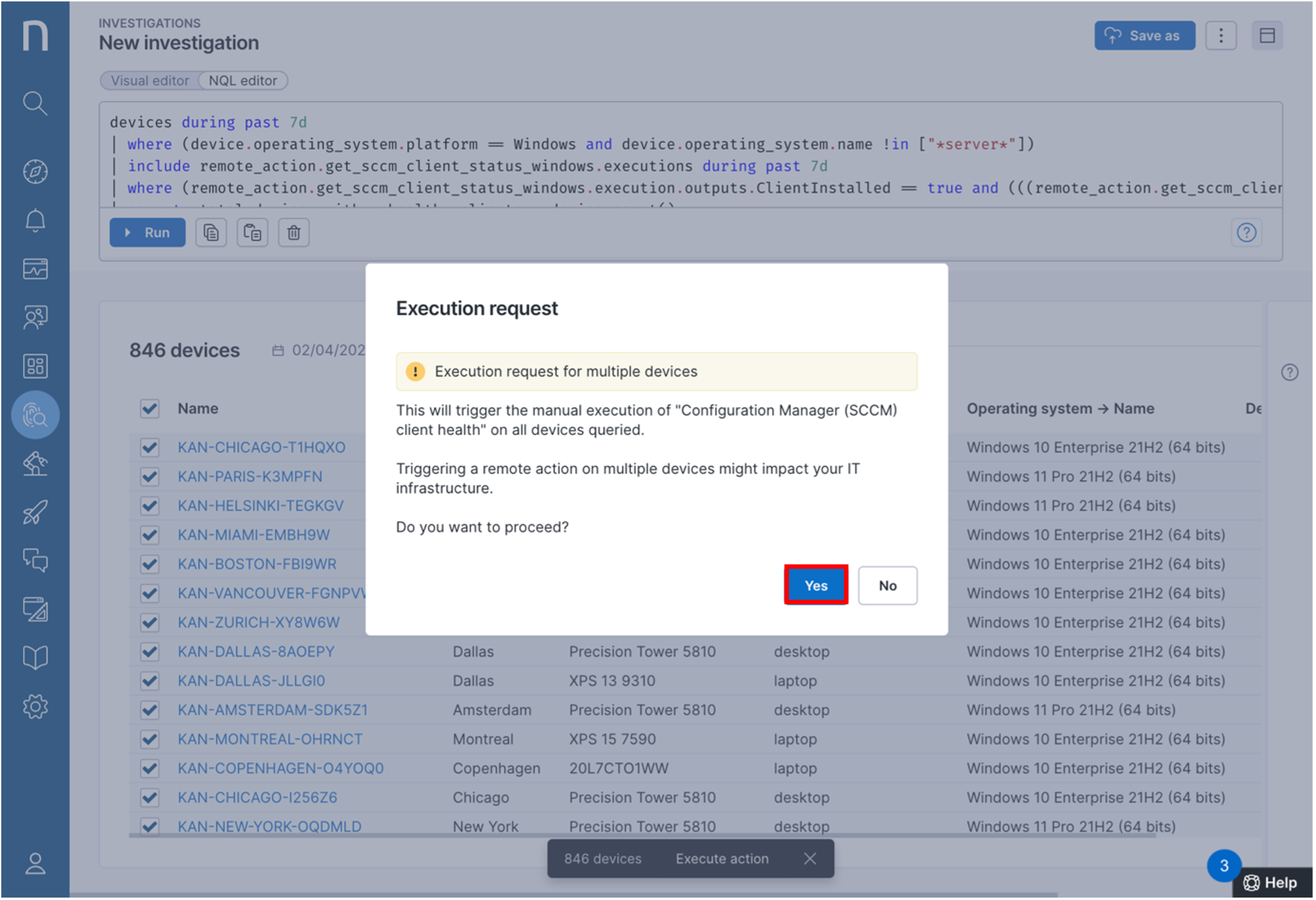This screenshot has width=1316, height=900.
Task: Uncheck the KAN-DALLAS-8AOEPY row checkbox
Action: coord(150,652)
